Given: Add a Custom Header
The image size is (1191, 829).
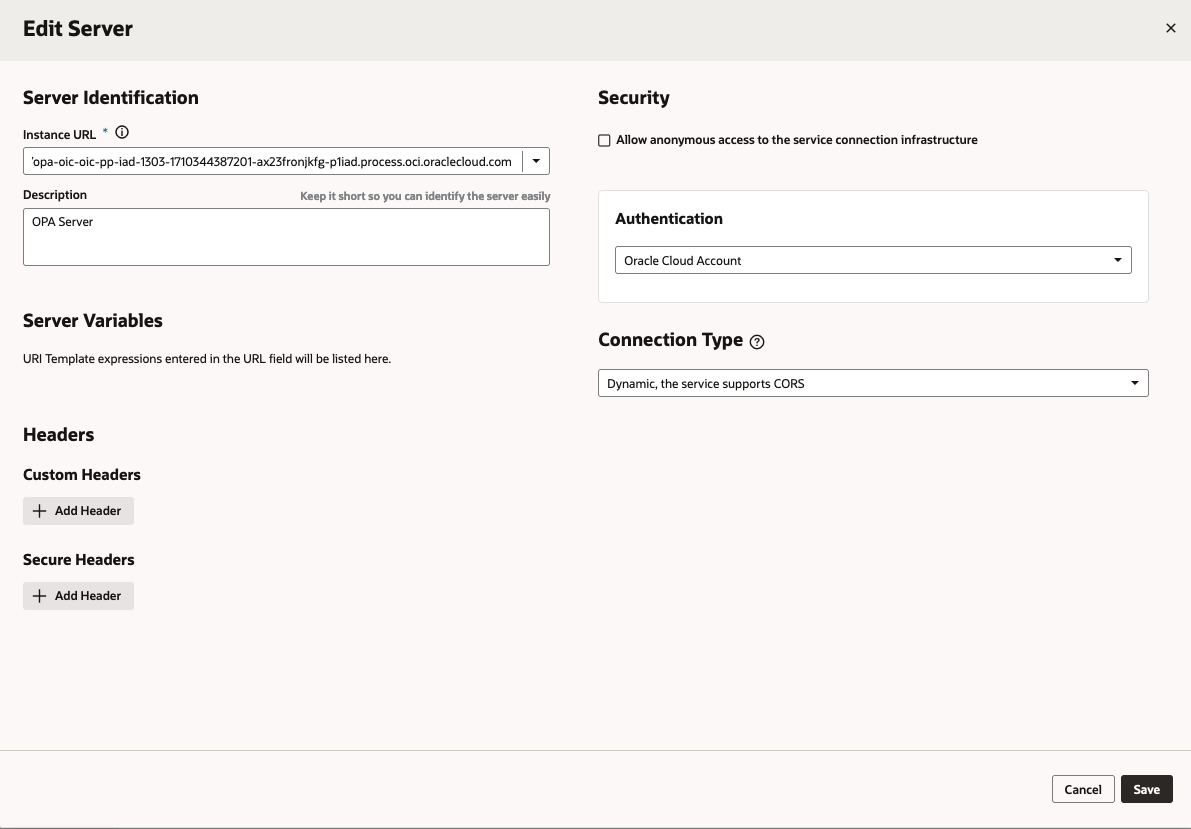Looking at the screenshot, I should (78, 510).
